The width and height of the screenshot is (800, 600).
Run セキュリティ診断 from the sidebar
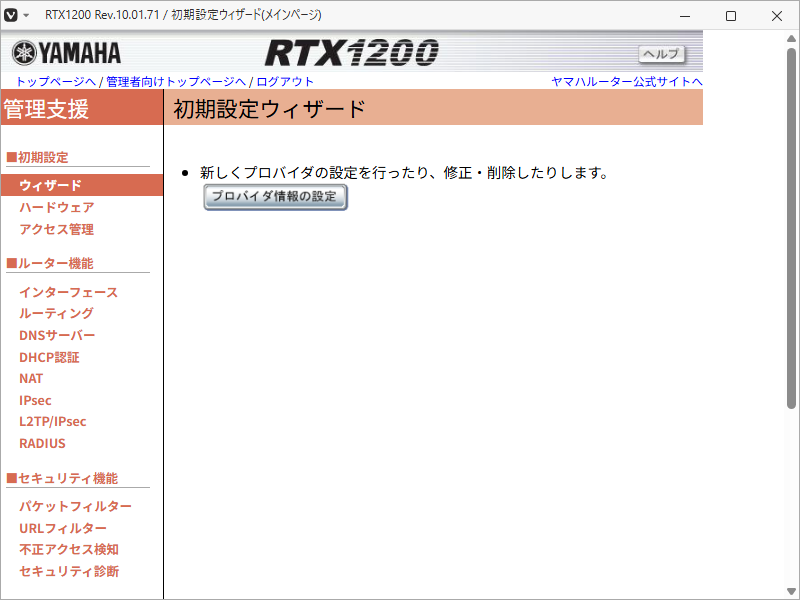pos(68,570)
